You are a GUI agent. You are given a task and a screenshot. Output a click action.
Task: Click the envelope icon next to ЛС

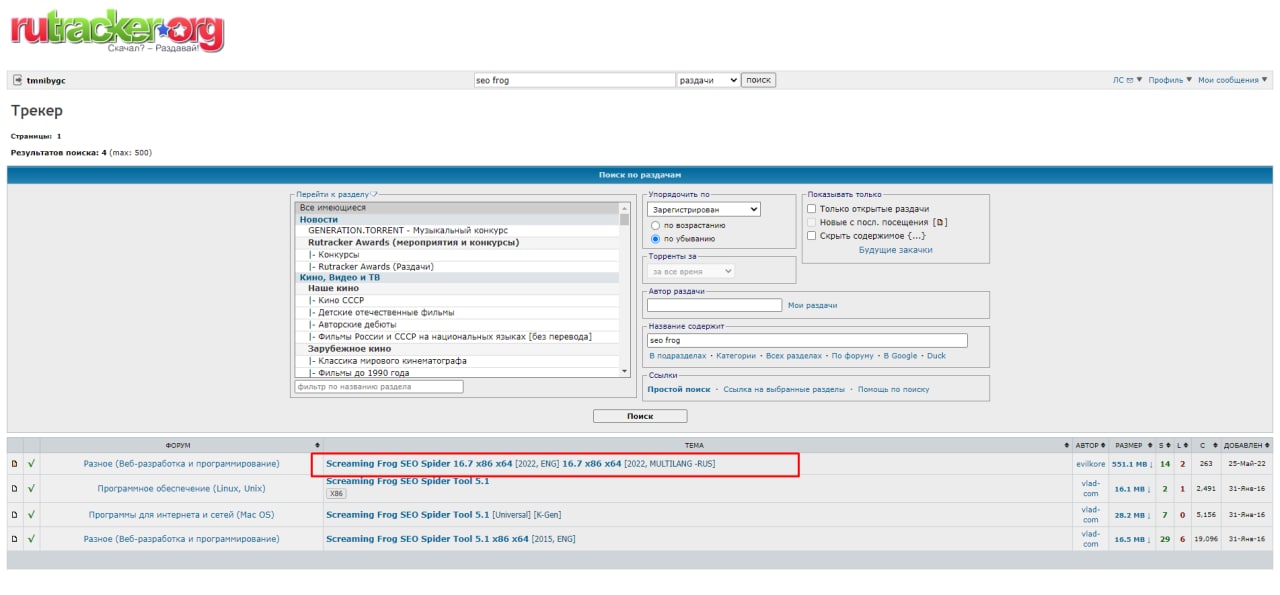click(1130, 80)
